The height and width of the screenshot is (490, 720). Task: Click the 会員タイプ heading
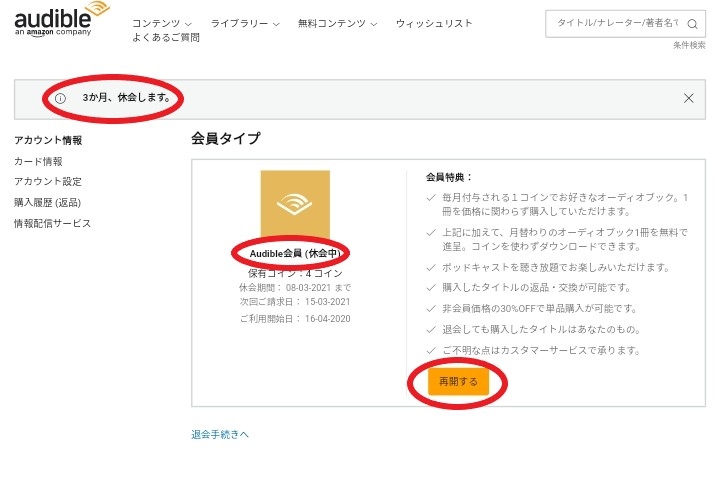pyautogui.click(x=225, y=138)
